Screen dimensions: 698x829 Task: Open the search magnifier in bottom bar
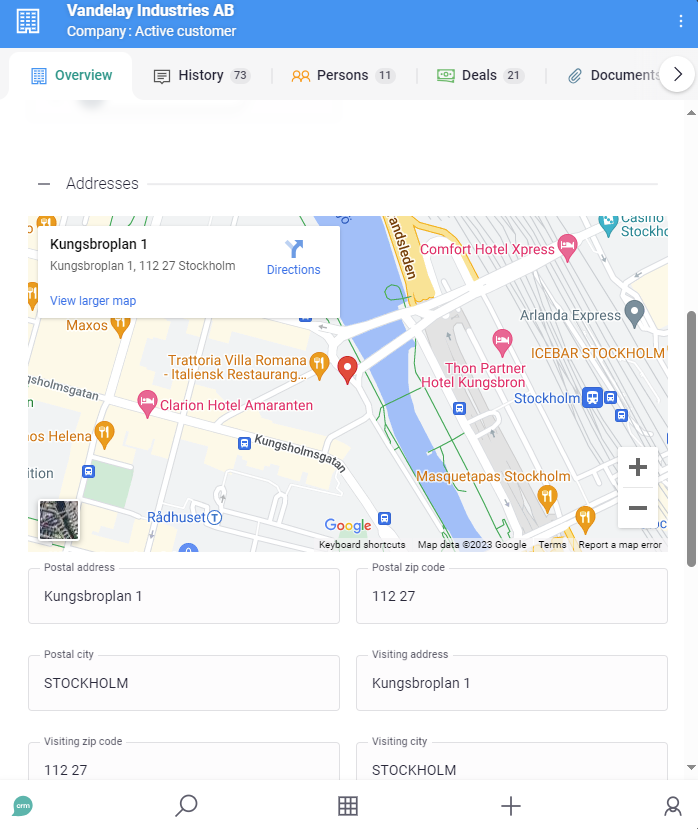point(186,805)
